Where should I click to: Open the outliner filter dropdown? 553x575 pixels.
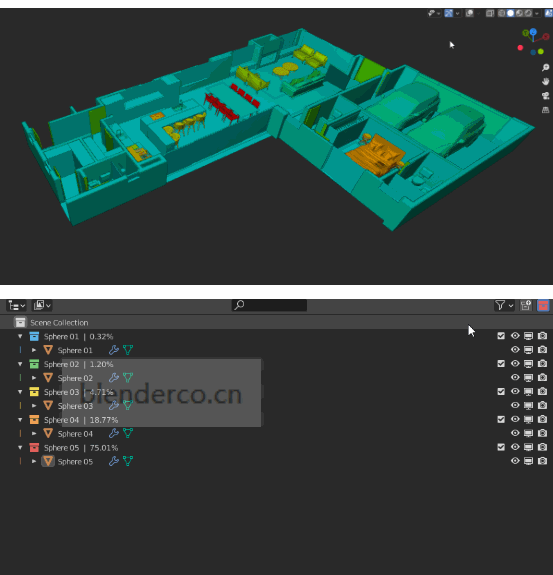tap(504, 305)
